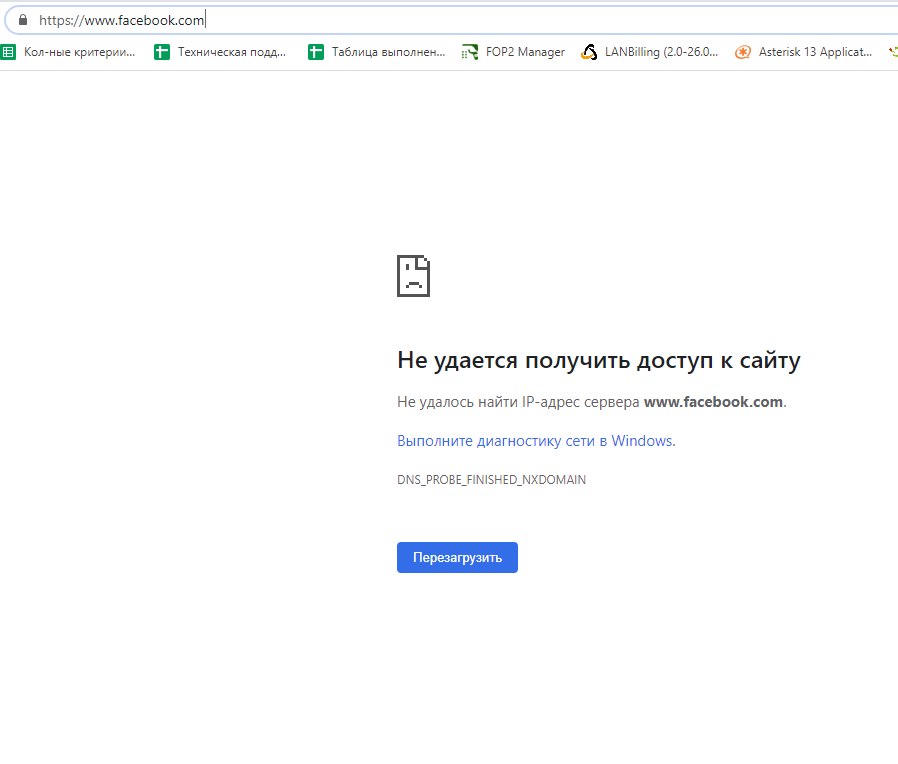Click the Перезагрузить button
The image size is (898, 764).
(x=457, y=557)
